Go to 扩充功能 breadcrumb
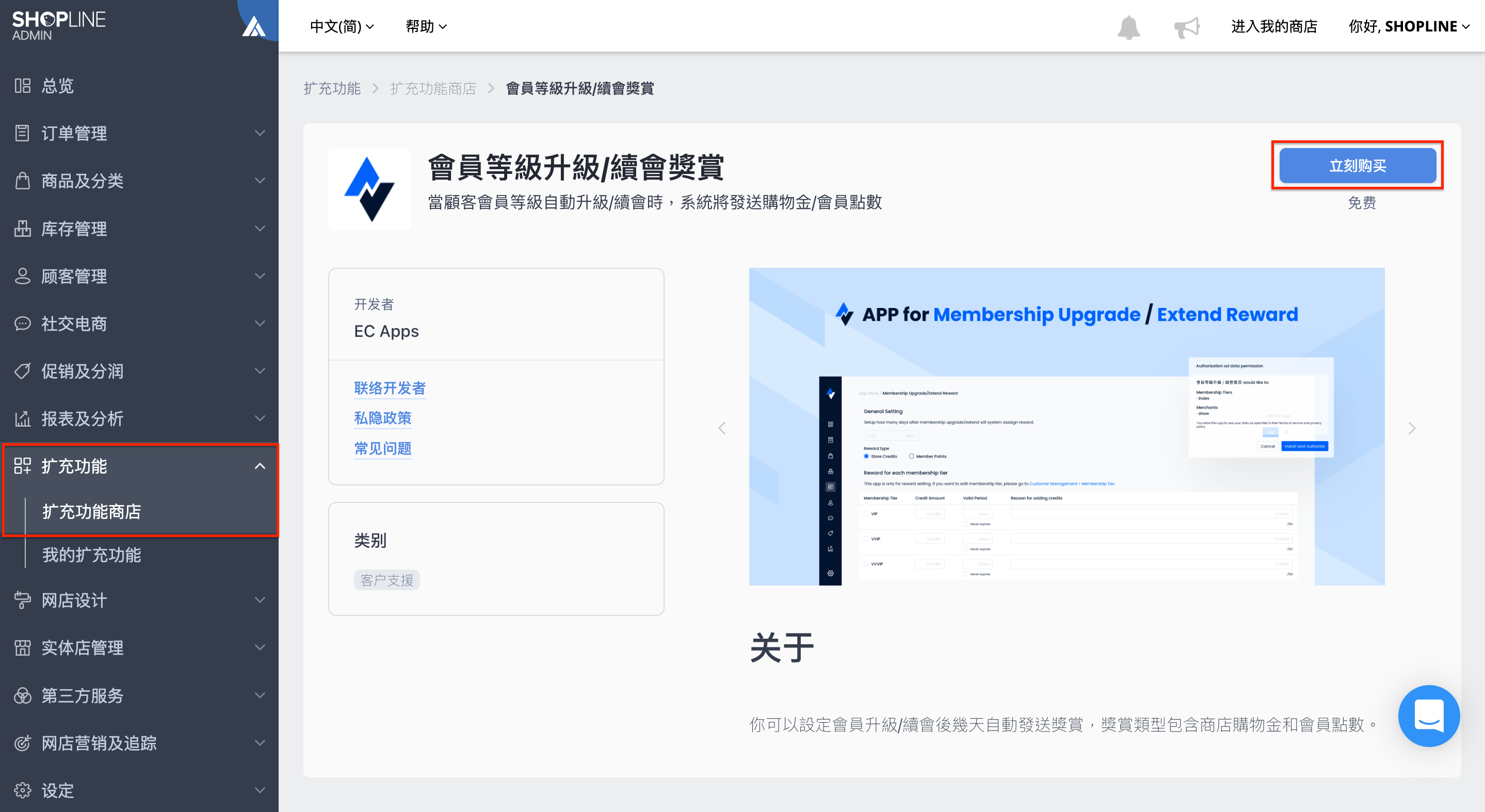The image size is (1485, 812). coord(332,88)
